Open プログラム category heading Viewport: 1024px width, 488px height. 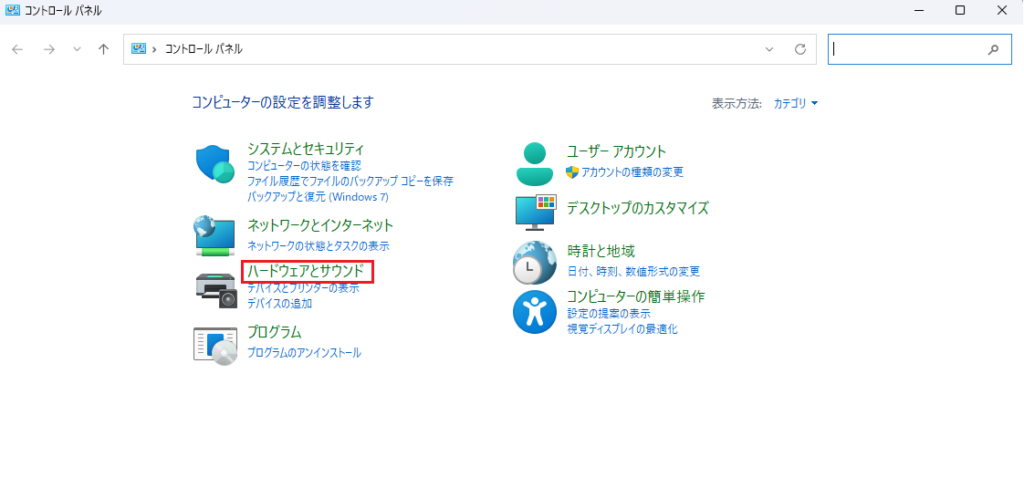tap(274, 332)
